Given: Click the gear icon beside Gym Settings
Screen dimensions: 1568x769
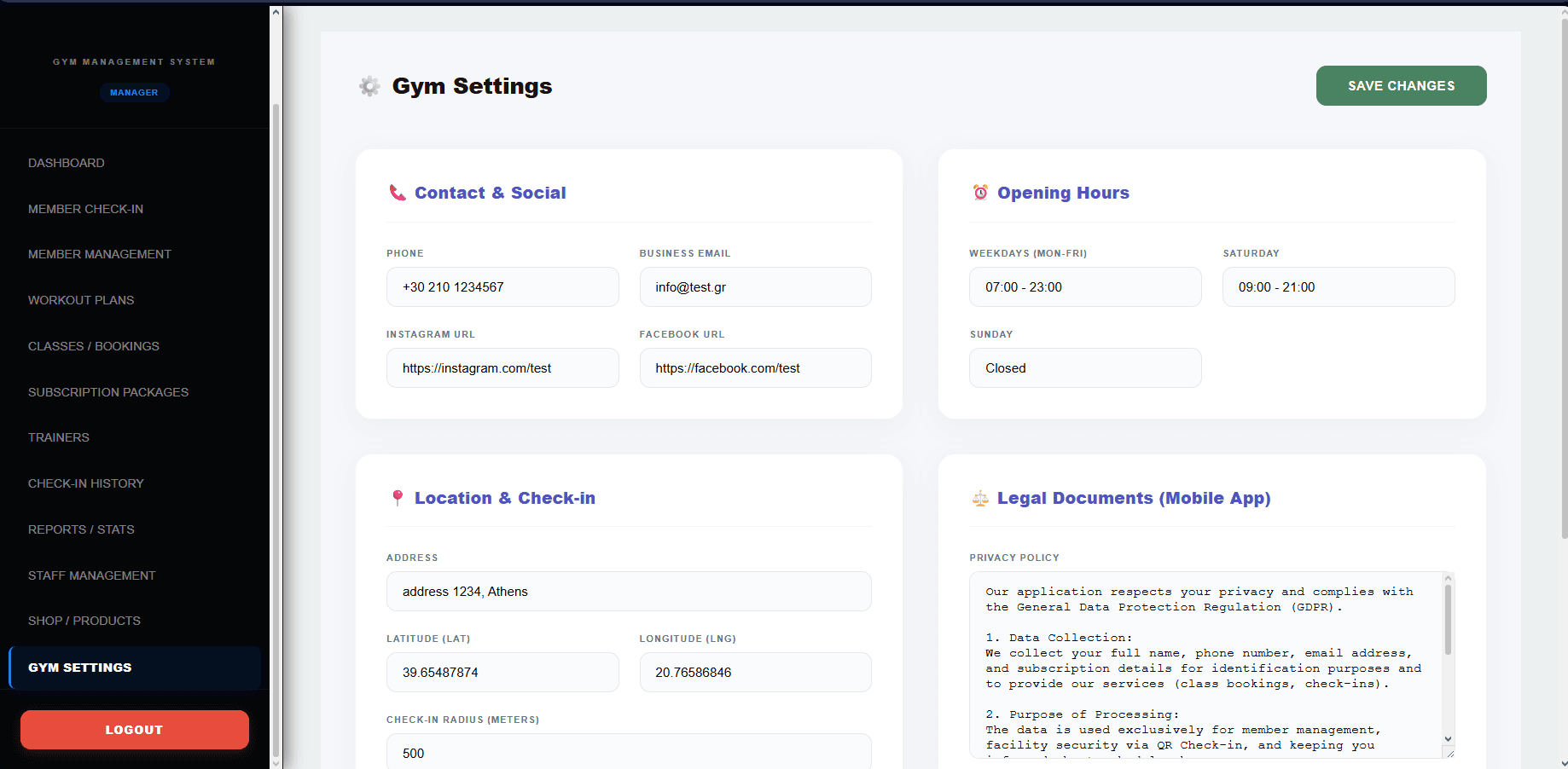Looking at the screenshot, I should pos(369,86).
